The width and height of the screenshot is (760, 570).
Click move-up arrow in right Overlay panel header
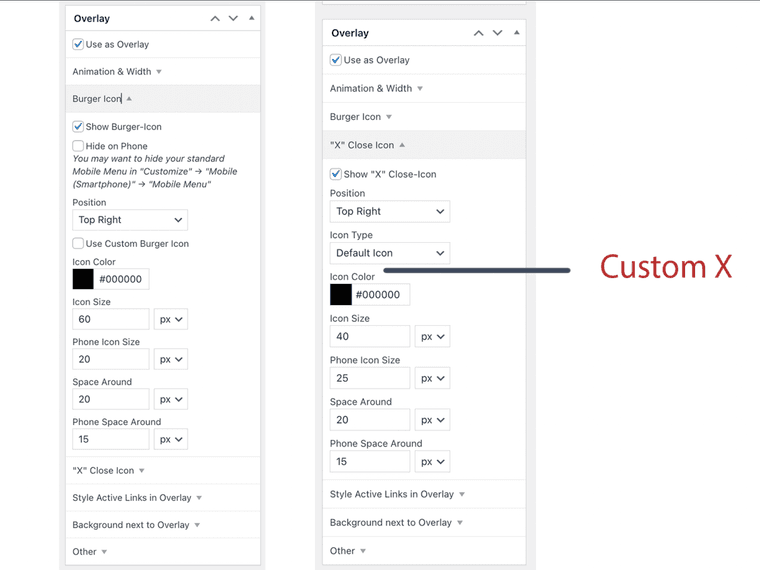pyautogui.click(x=479, y=33)
